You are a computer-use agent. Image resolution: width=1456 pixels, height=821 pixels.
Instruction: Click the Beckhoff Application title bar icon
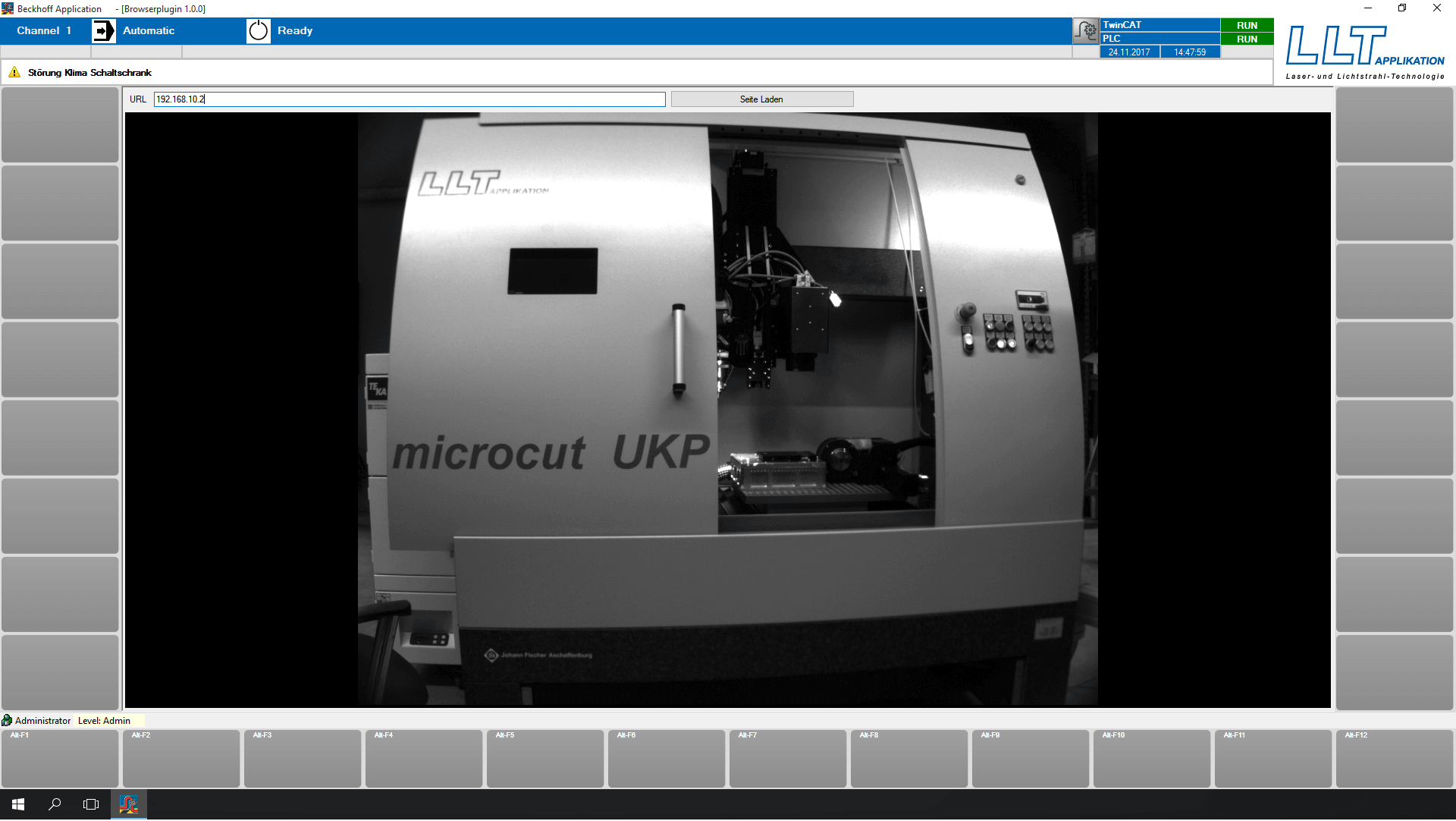pos(8,8)
